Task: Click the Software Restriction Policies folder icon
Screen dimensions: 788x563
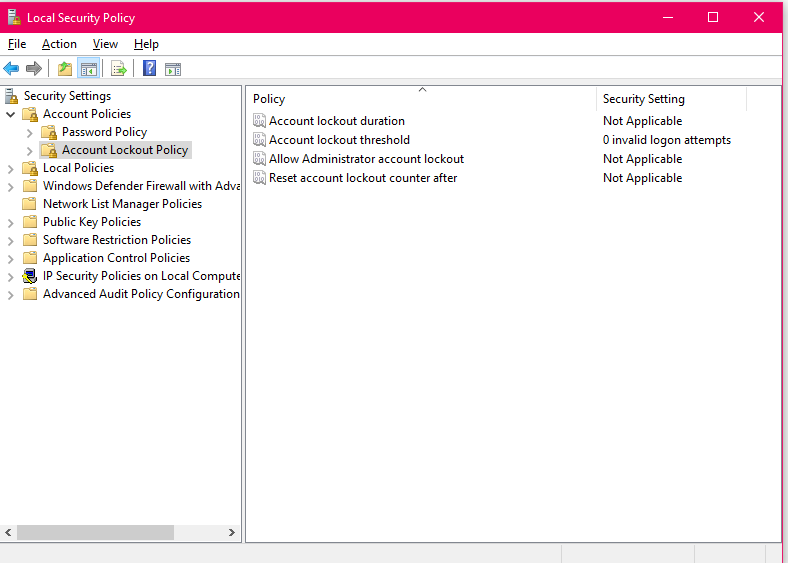Action: point(30,240)
